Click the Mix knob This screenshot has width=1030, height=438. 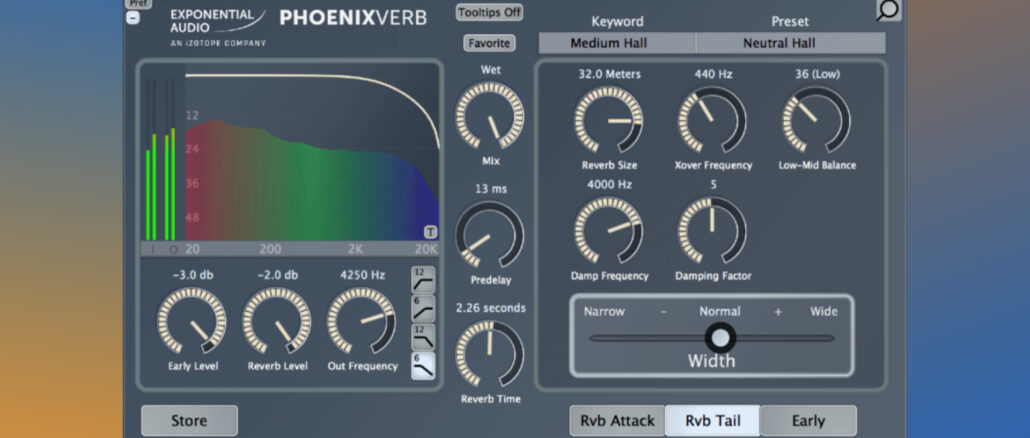click(490, 116)
